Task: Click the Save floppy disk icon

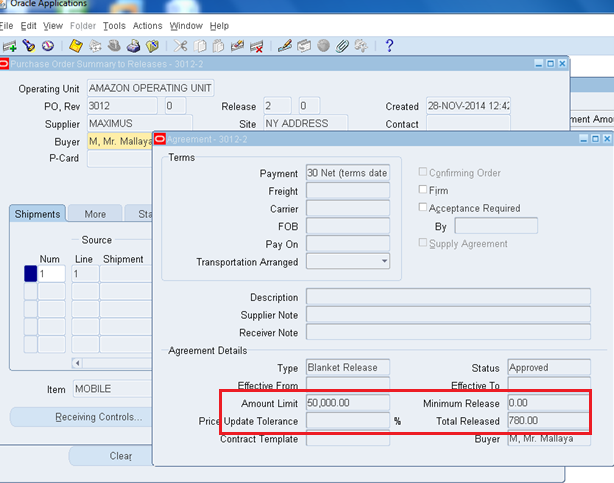Action: [76, 46]
